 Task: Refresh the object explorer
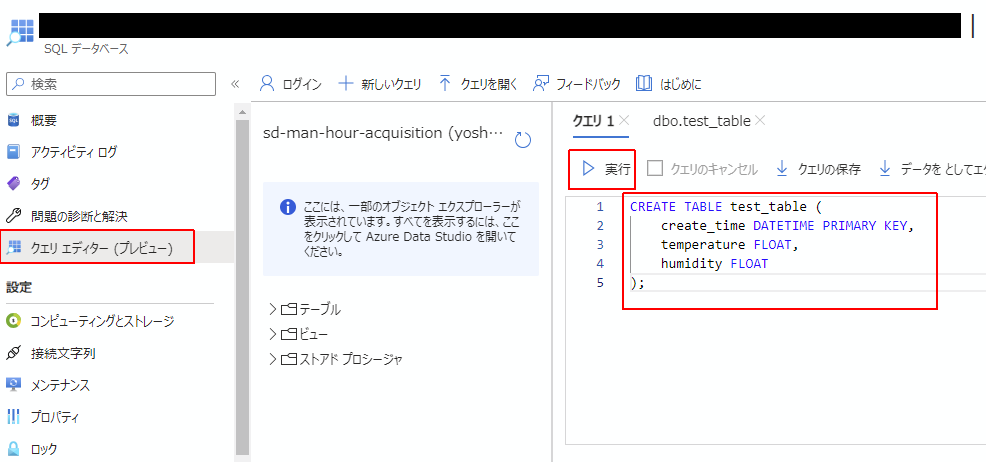523,140
